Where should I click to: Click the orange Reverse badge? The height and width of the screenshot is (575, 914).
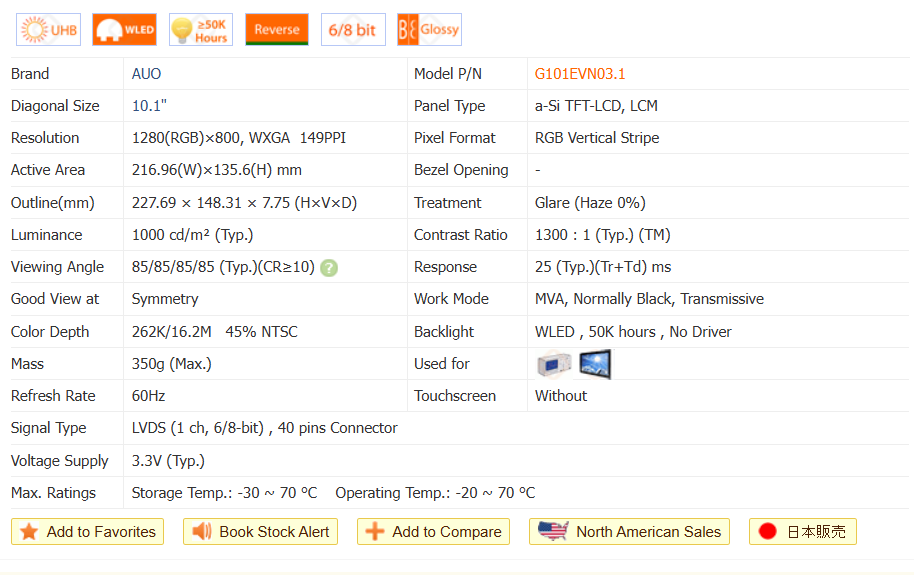(x=277, y=30)
